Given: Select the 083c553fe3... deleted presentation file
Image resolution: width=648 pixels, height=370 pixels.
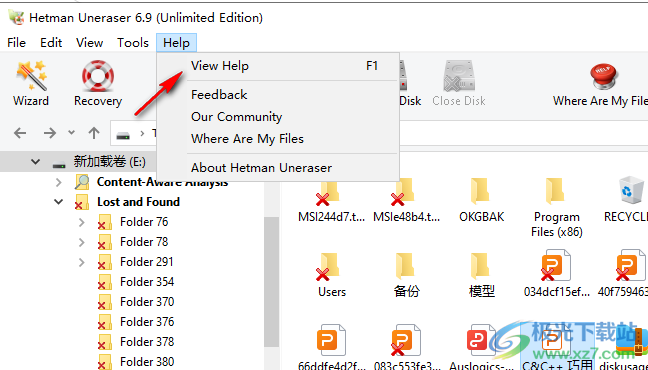Looking at the screenshot, I should coord(406,347).
